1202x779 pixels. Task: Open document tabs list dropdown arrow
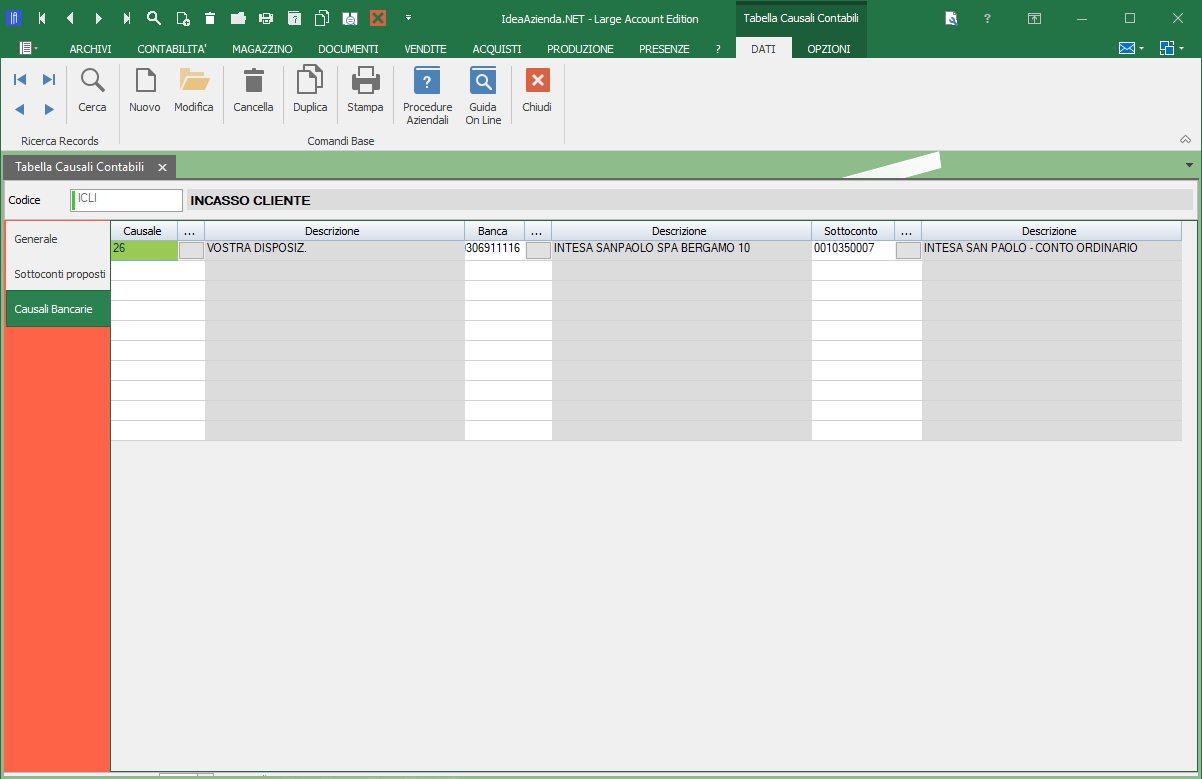tap(1189, 165)
